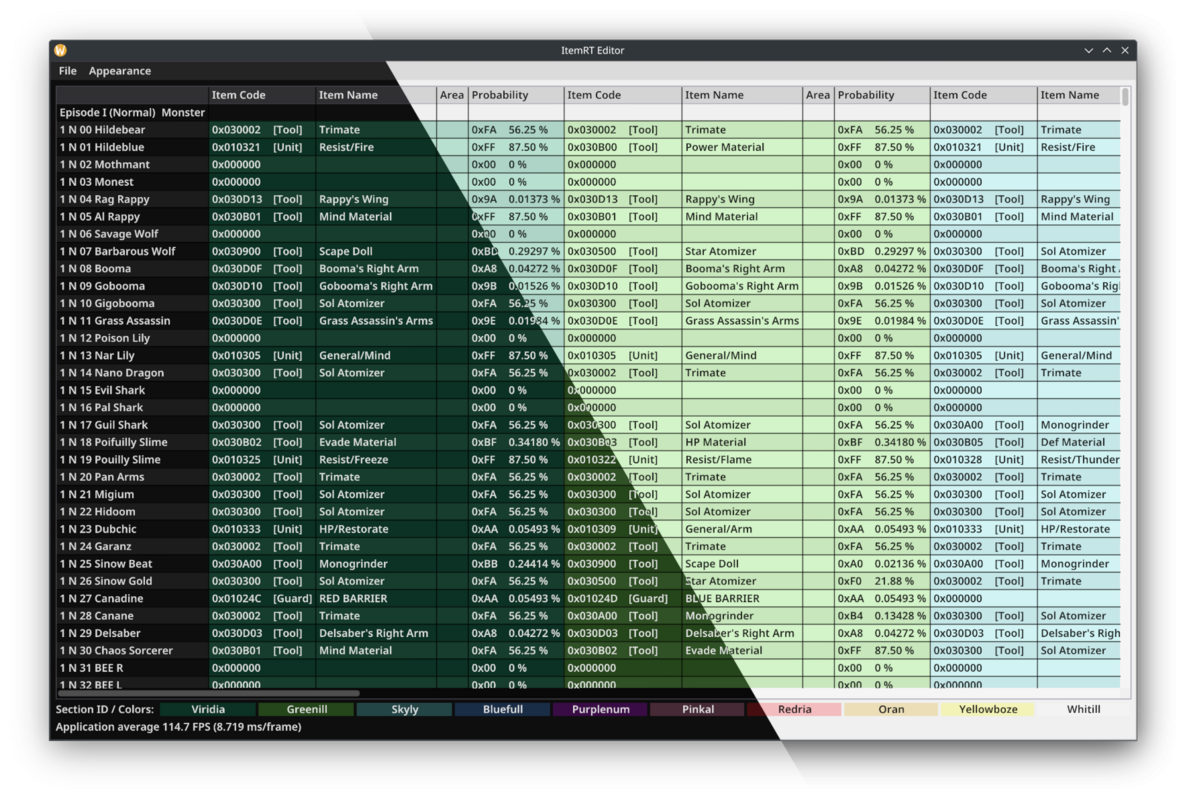Click the first Area column header
Screen dimensions: 1187x800
click(452, 95)
